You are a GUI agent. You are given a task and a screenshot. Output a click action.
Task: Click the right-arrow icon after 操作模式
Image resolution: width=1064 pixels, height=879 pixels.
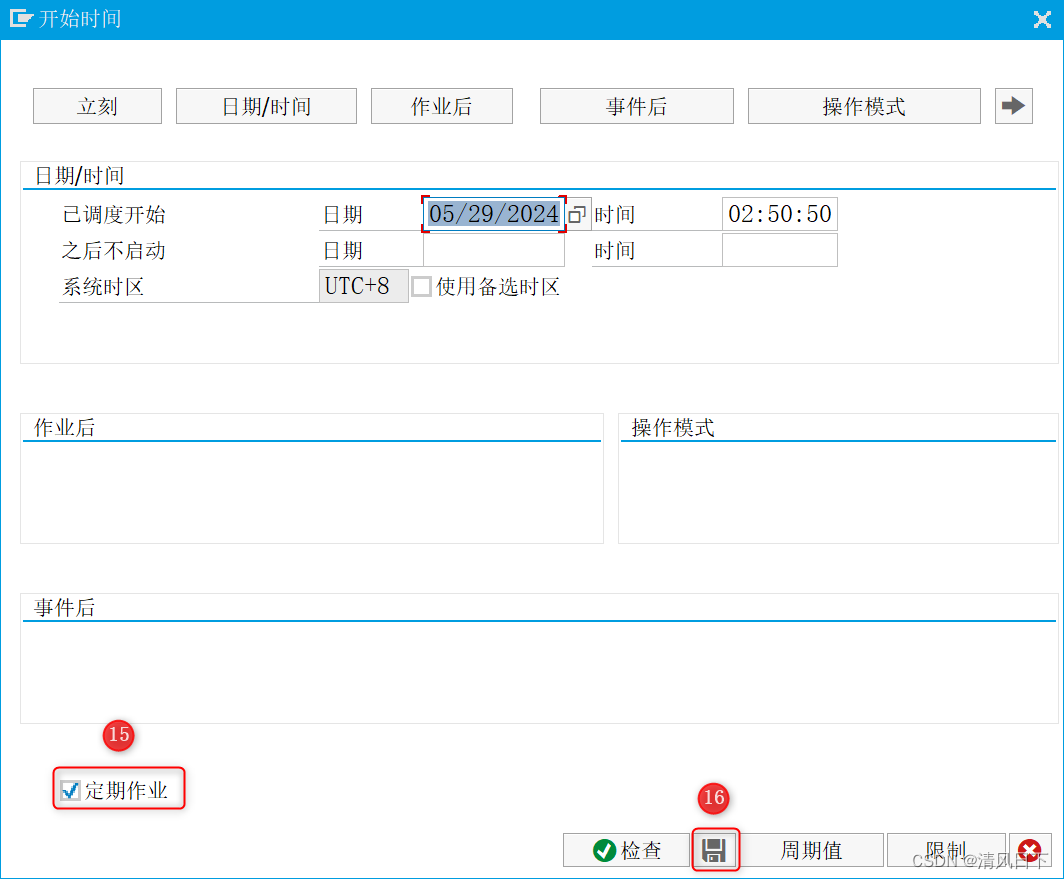(1013, 105)
